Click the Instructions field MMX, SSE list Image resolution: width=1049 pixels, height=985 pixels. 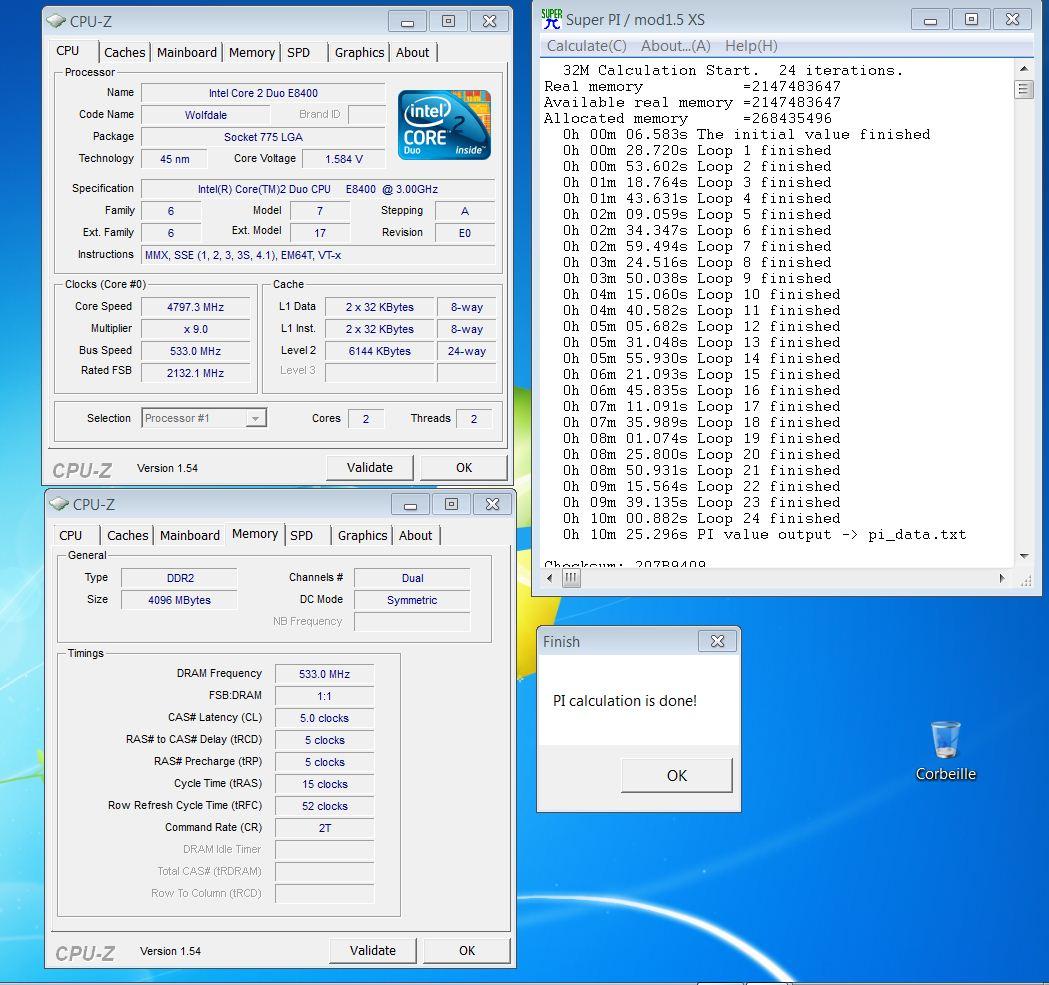coord(318,255)
